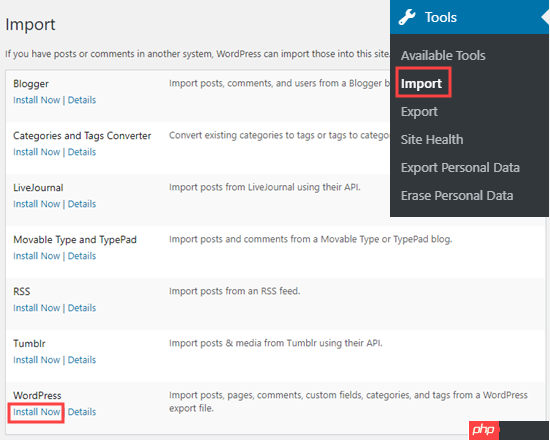The image size is (550, 440).
Task: Install the Tumblr importer now
Action: click(36, 360)
